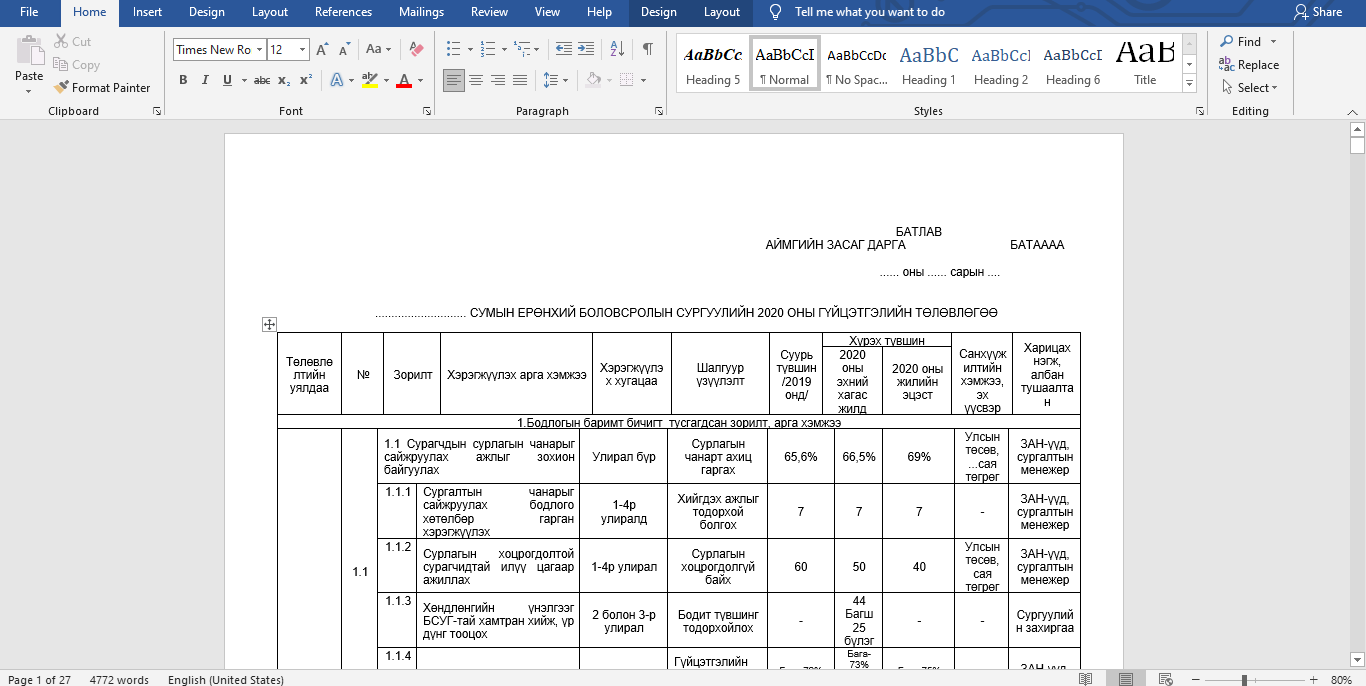Expand the font size dropdown
This screenshot has height=686, width=1366.
point(302,50)
